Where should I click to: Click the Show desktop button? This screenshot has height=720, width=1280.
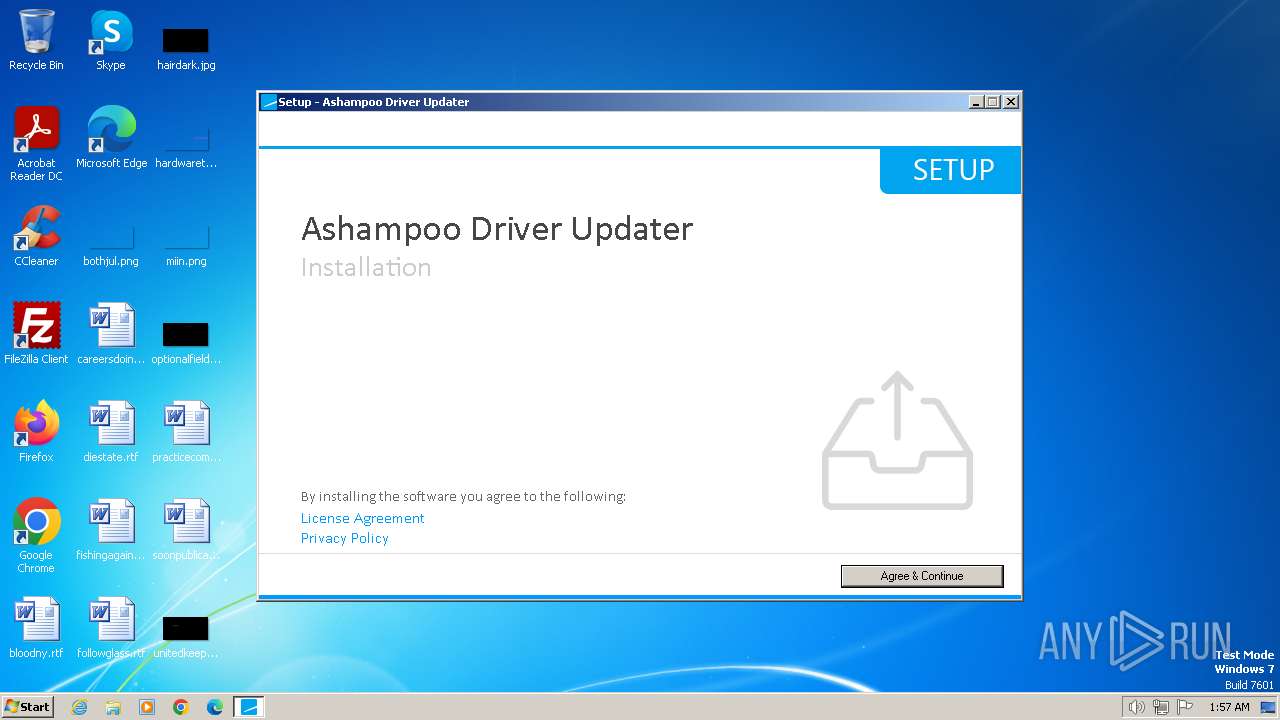[1268, 707]
